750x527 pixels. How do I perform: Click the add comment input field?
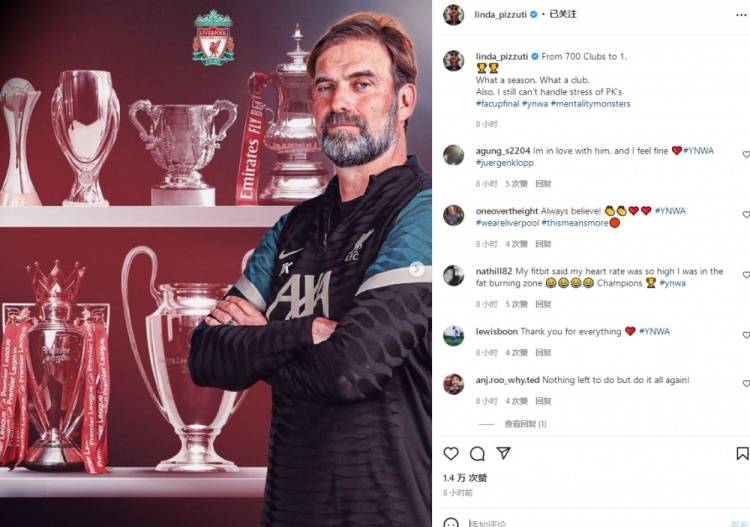[593, 523]
